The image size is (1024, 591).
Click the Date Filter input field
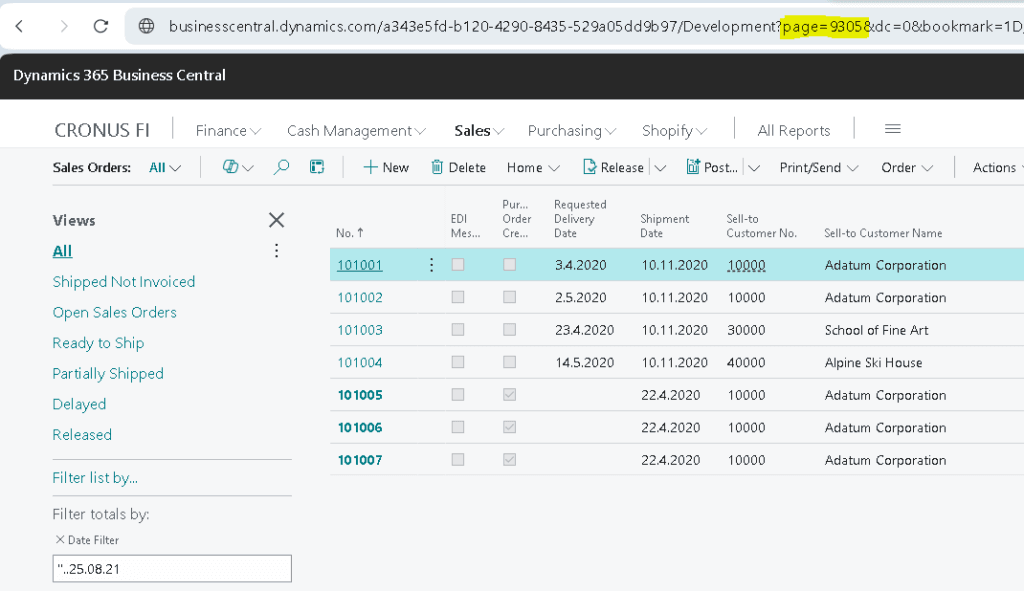[172, 569]
